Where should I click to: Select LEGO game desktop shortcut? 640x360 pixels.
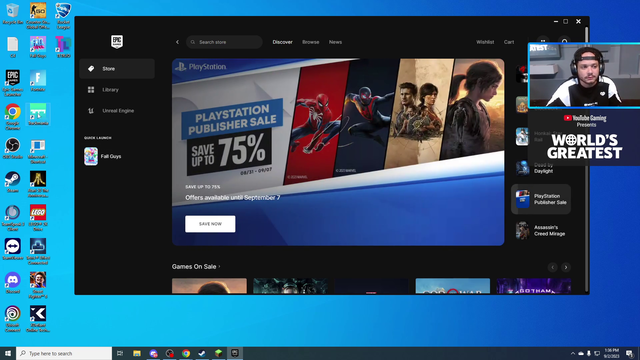point(38,218)
